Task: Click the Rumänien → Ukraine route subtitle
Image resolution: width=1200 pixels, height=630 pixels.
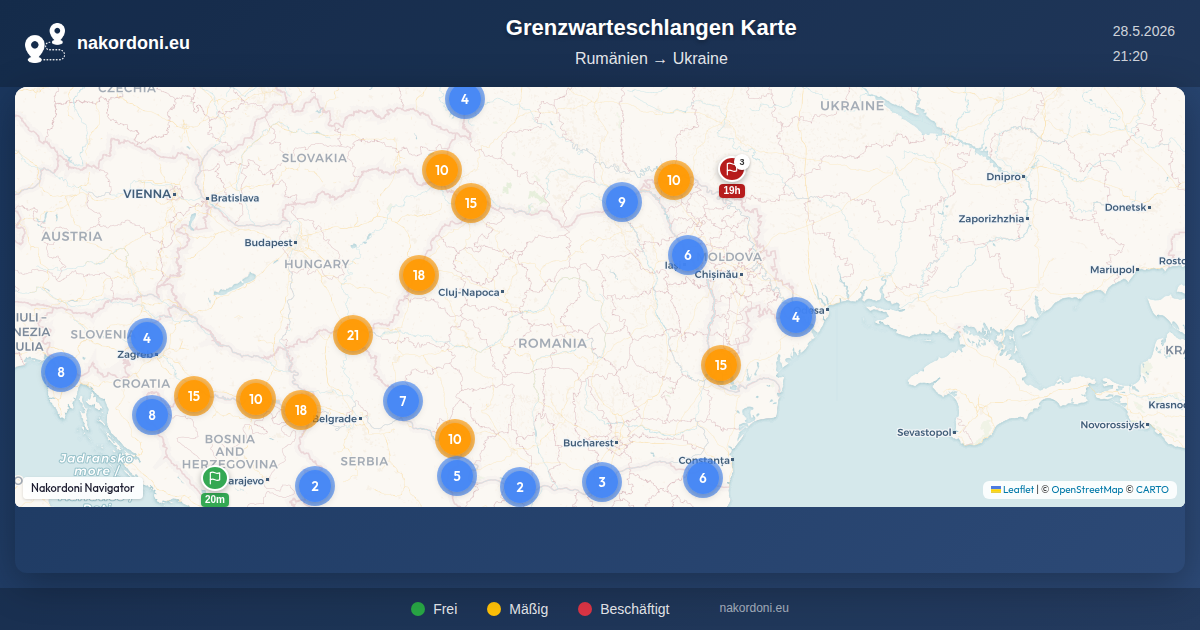Action: pos(651,59)
